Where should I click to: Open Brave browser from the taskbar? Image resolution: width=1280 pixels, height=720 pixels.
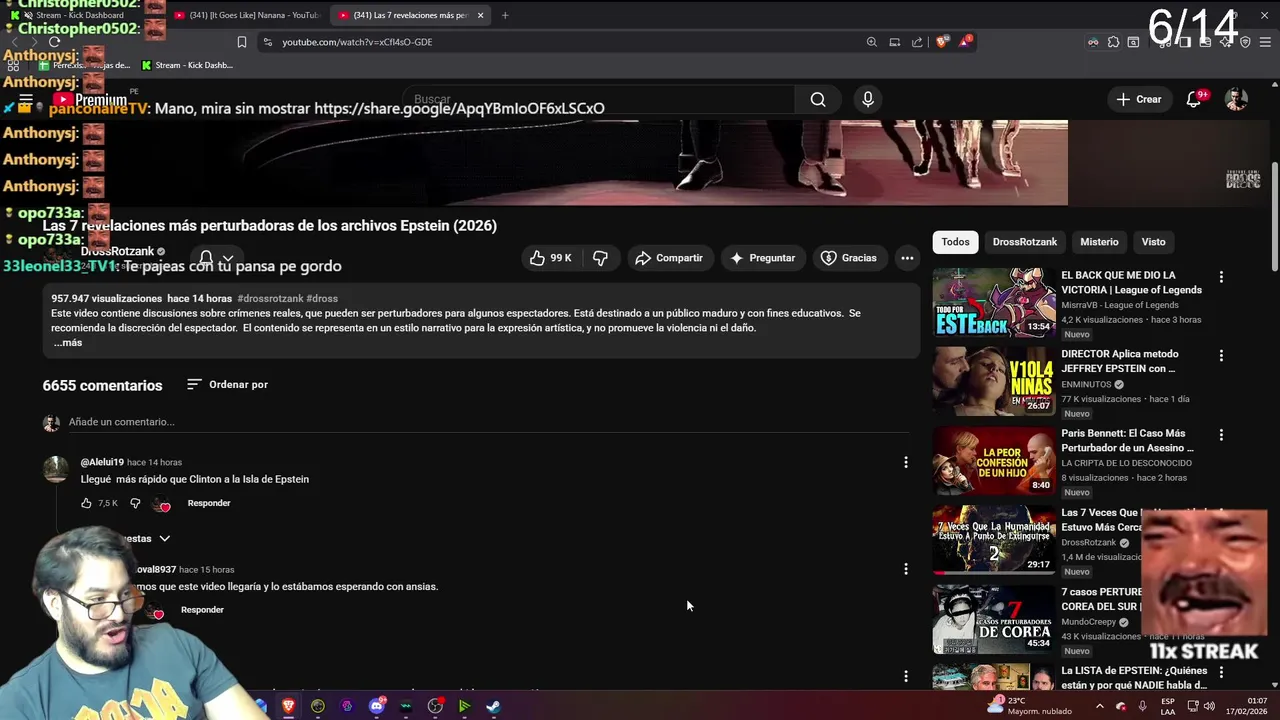[x=289, y=706]
